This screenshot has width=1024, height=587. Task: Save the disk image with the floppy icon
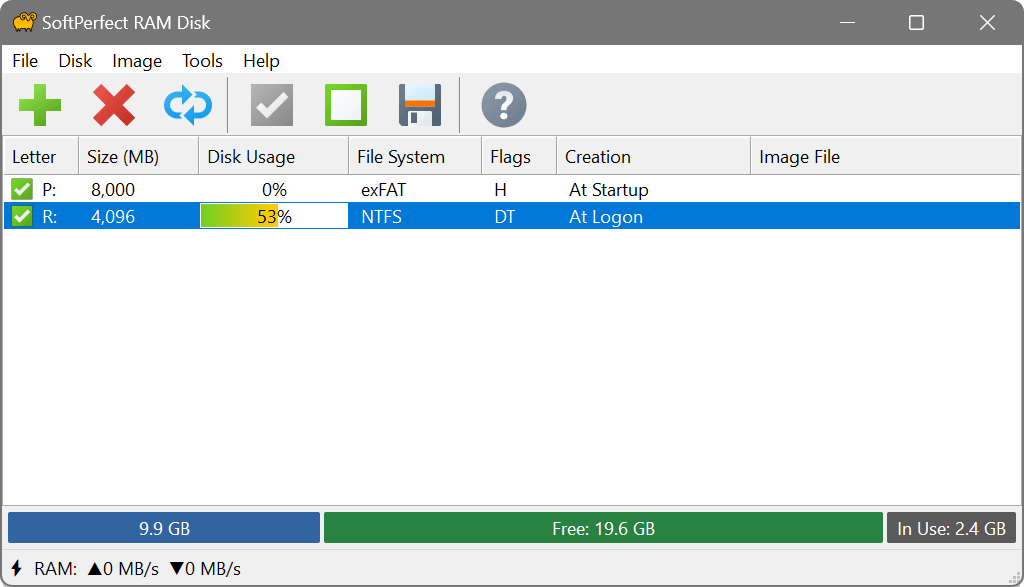[x=418, y=105]
